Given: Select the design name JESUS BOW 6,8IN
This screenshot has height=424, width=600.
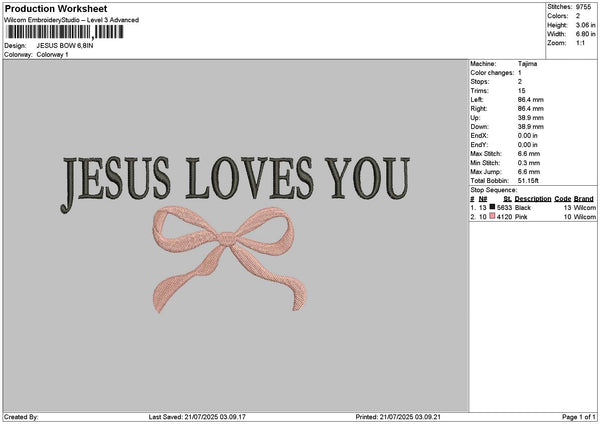Looking at the screenshot, I should click(66, 46).
